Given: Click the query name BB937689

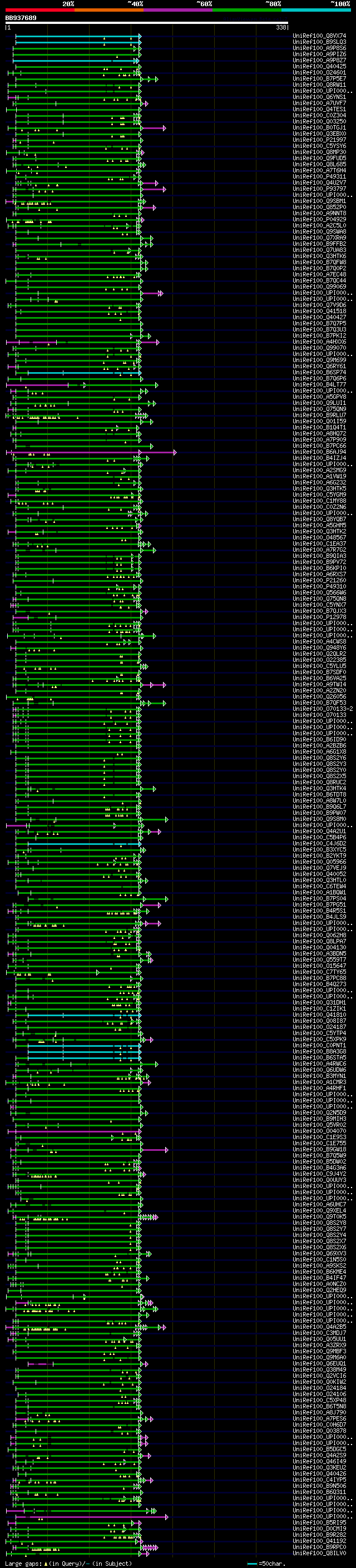Looking at the screenshot, I should pos(21,18).
